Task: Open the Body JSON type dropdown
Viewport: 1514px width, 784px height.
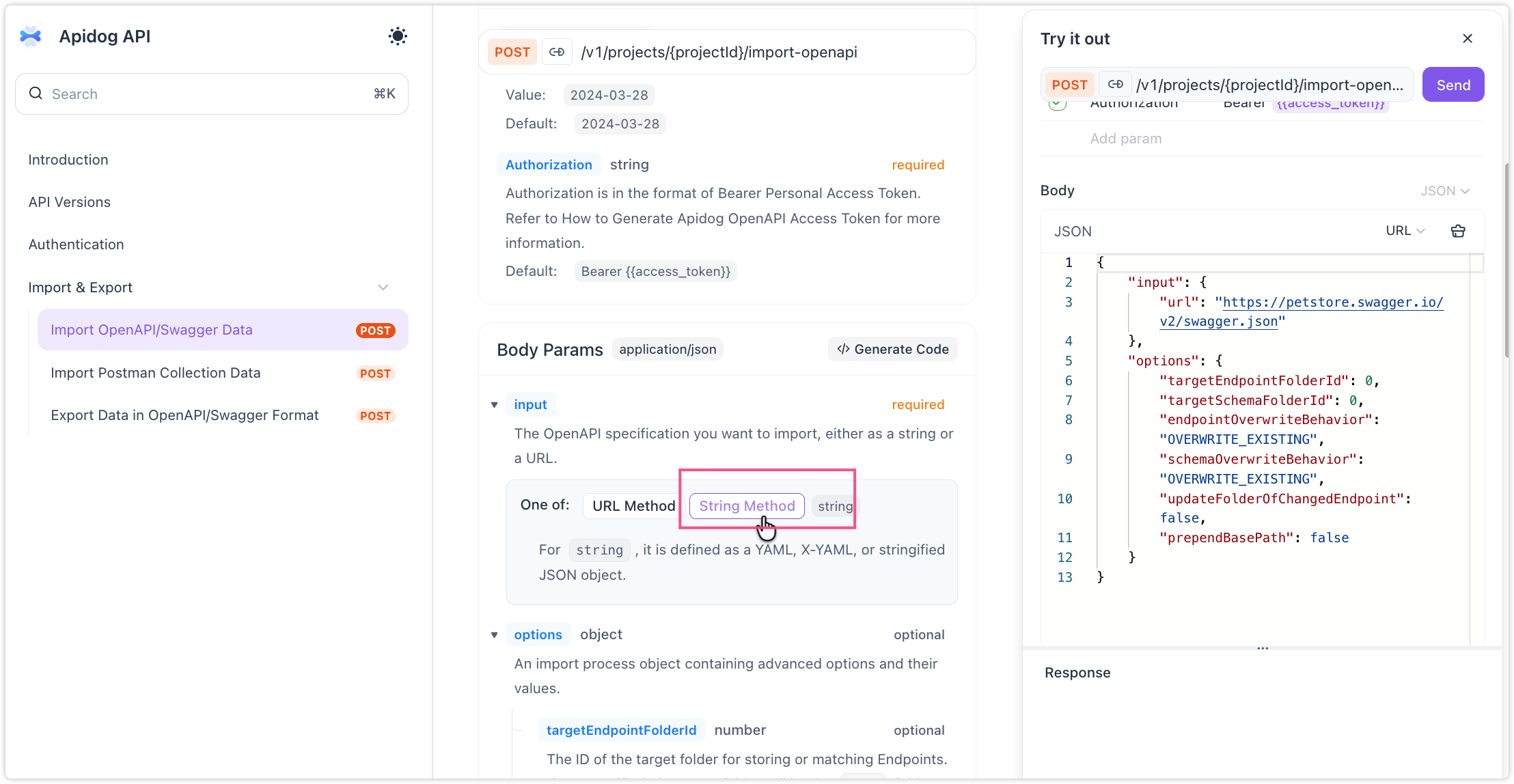Action: click(1444, 191)
